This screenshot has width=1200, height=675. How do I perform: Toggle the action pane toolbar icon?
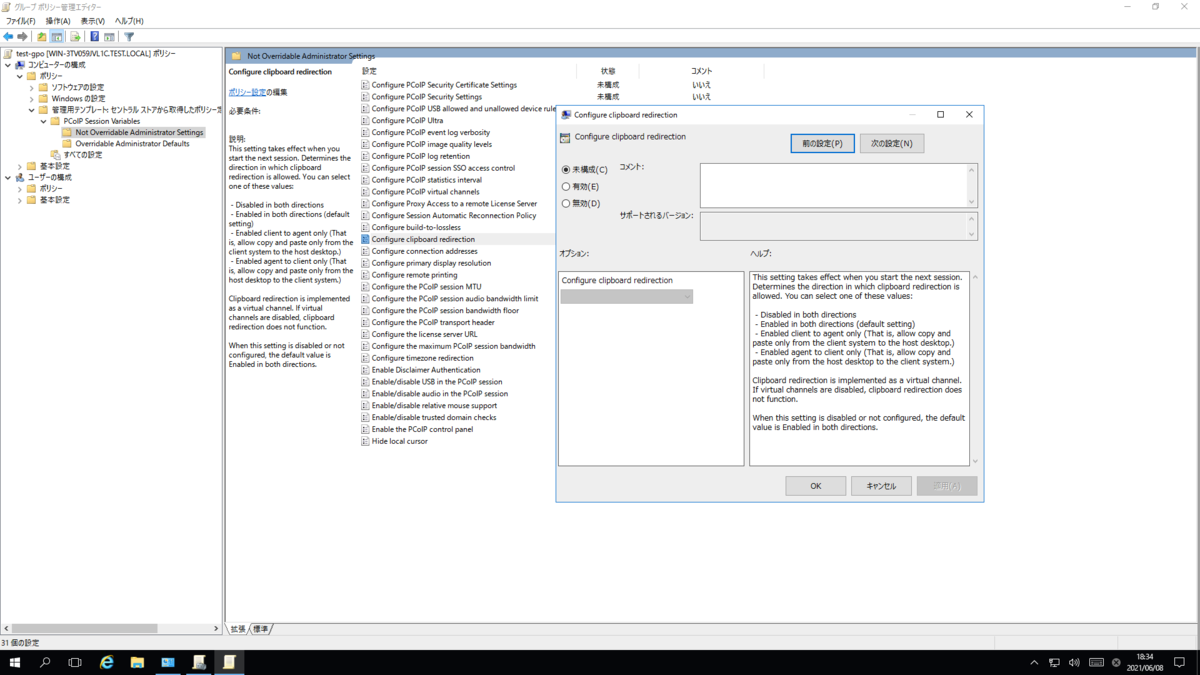pyautogui.click(x=109, y=37)
